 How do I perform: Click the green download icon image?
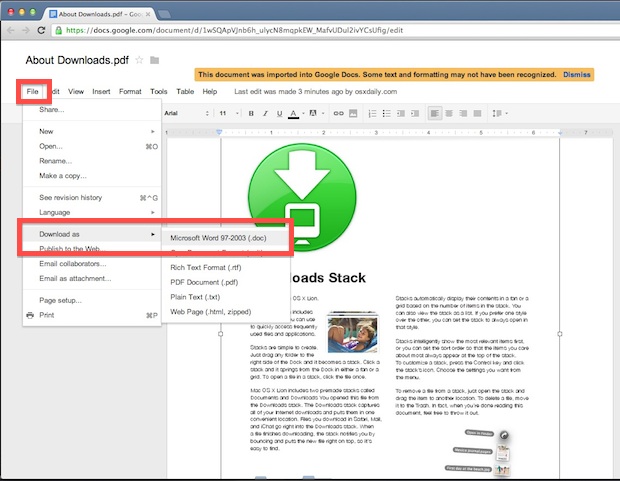(x=302, y=197)
